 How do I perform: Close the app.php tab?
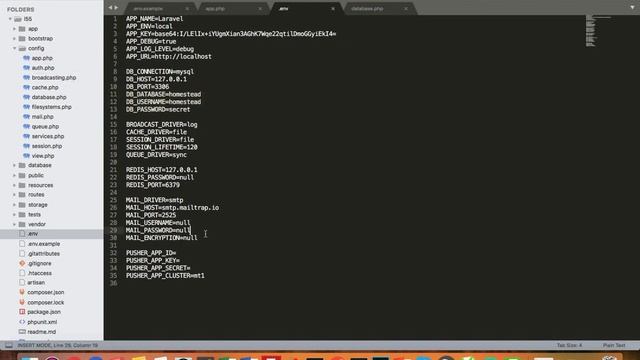tap(260, 9)
